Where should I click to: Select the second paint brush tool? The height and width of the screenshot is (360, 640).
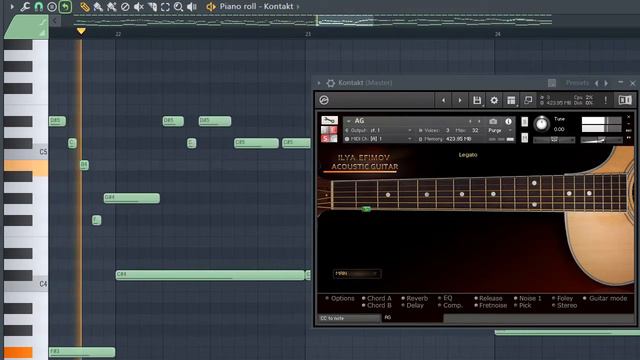point(111,7)
